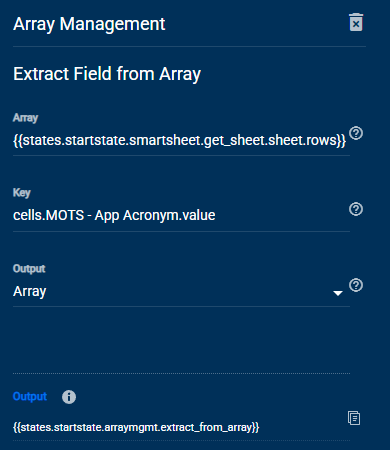This screenshot has height=450, width=390.
Task: Select the Array value in Output dropdown
Action: [x=30, y=291]
